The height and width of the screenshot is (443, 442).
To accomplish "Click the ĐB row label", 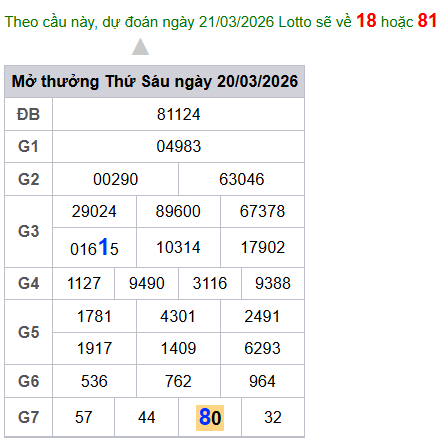I will point(29,114).
